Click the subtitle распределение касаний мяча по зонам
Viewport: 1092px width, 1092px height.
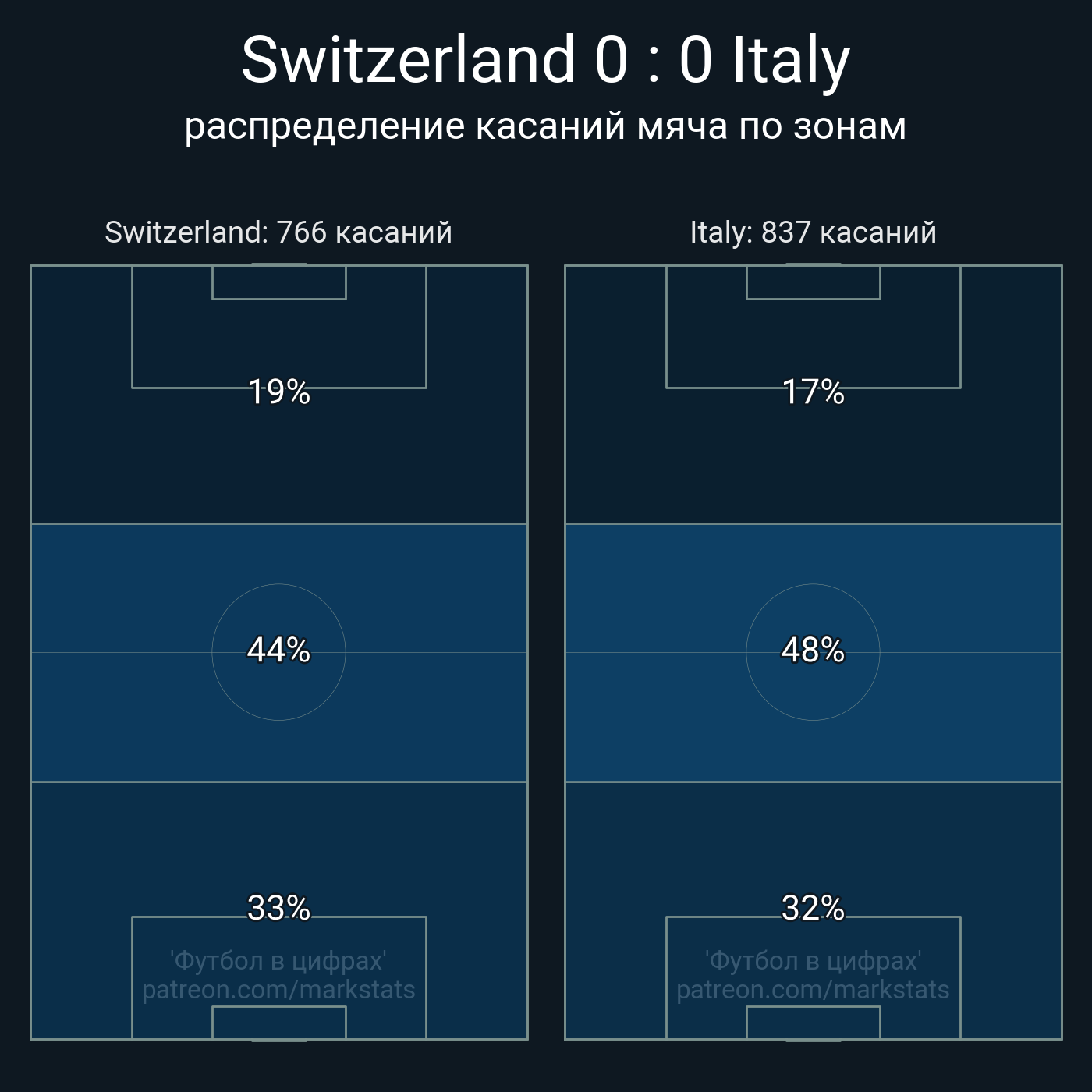[545, 126]
